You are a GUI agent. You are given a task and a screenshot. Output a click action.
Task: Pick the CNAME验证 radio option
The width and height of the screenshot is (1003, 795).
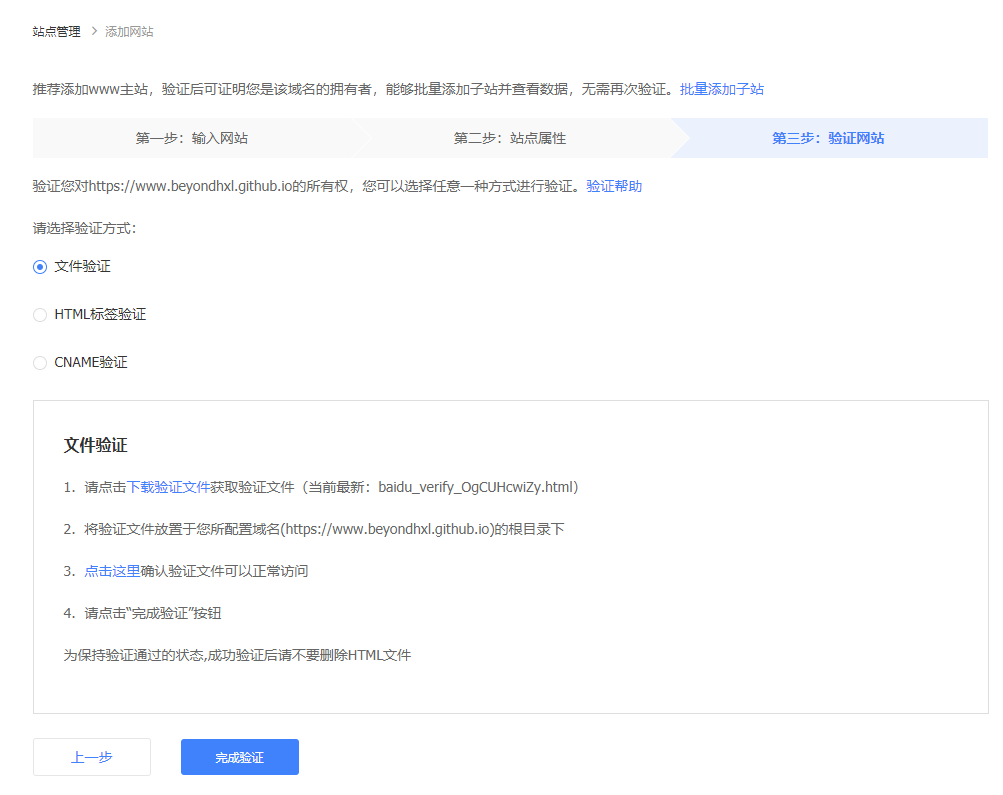(x=40, y=362)
